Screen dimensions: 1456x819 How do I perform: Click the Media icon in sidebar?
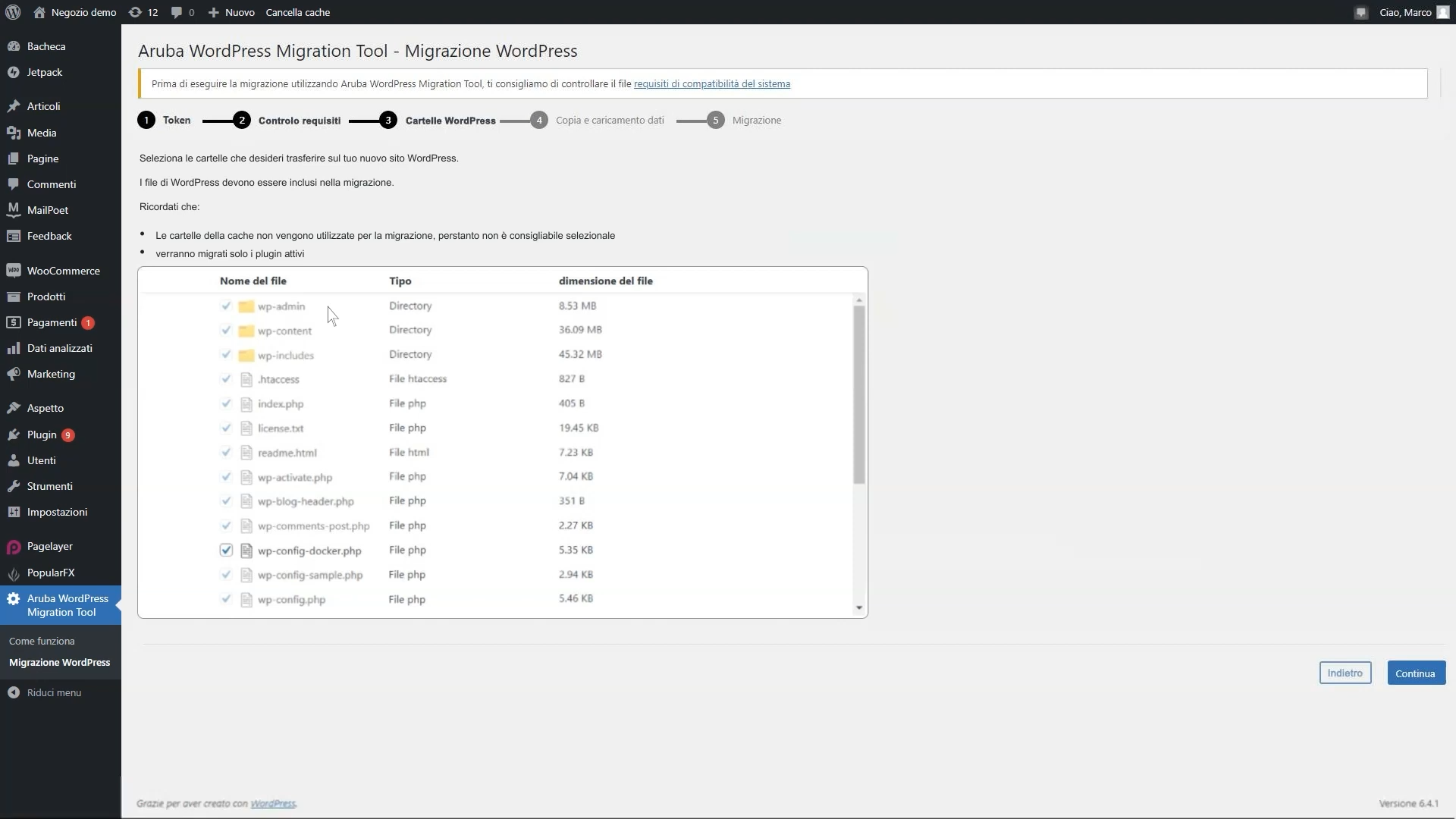[14, 133]
